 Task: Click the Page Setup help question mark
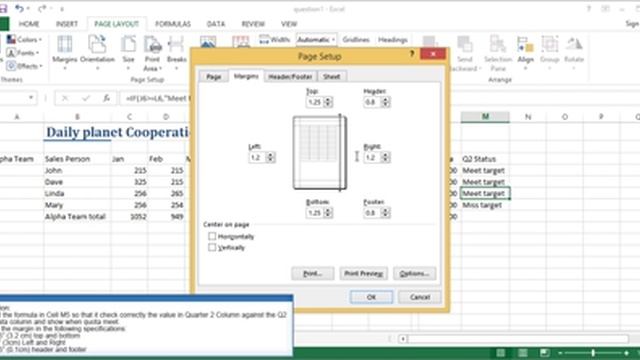[412, 54]
